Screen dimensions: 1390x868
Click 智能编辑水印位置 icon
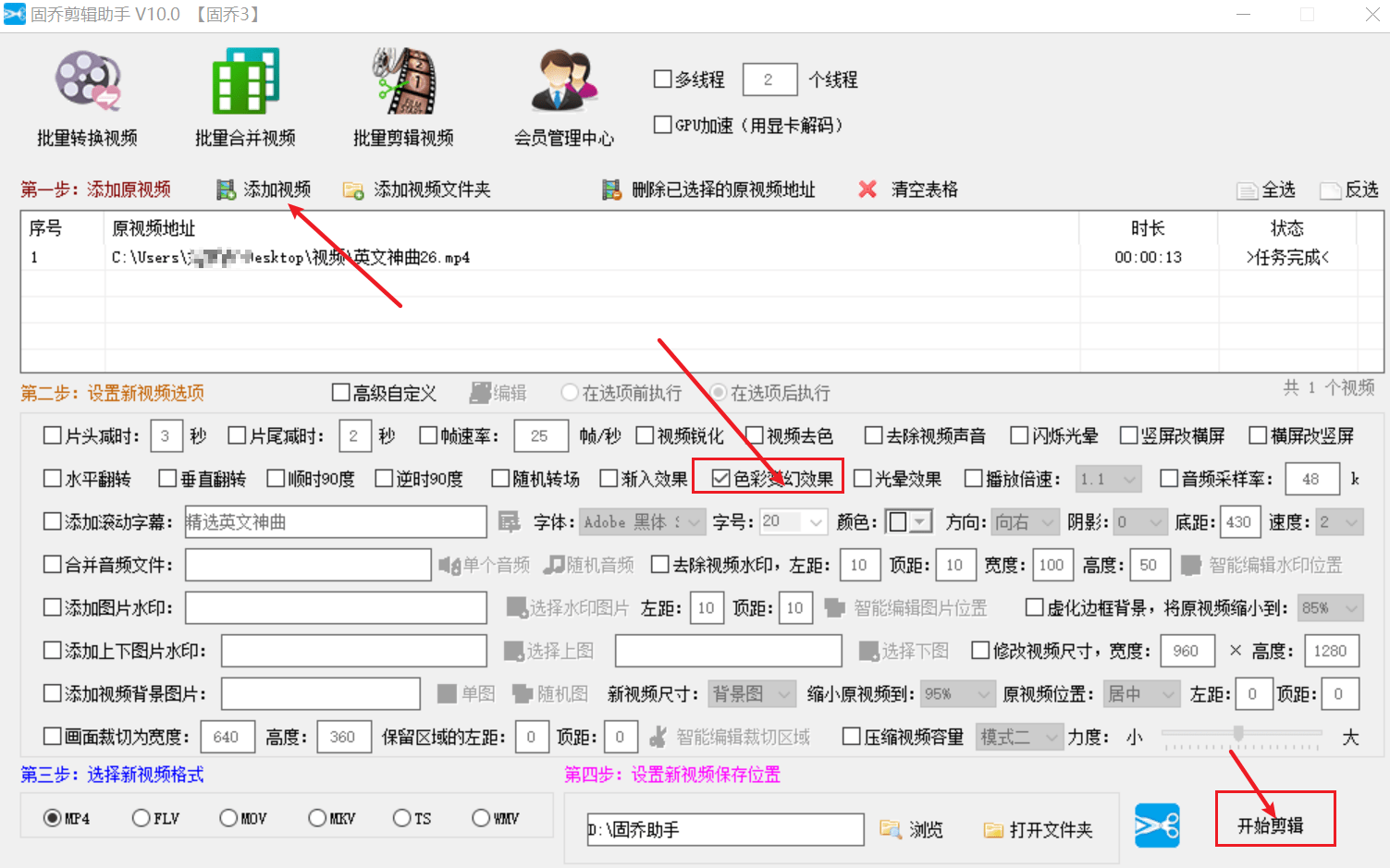(1191, 565)
